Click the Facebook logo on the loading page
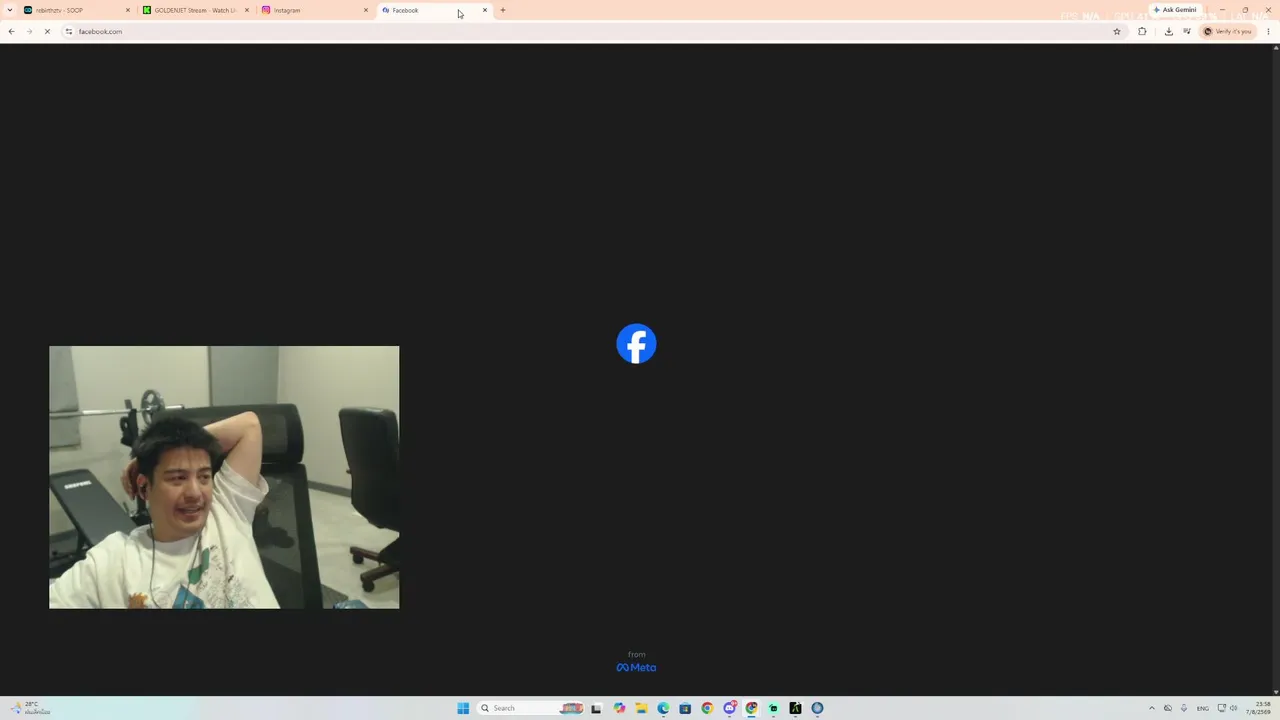This screenshot has height=720, width=1280. 636,344
